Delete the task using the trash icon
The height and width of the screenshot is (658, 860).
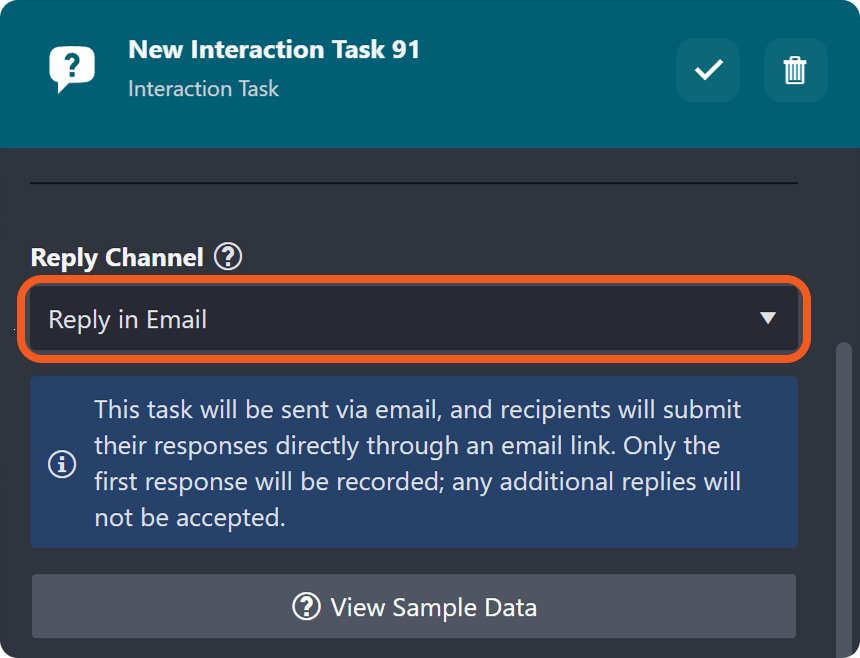(x=795, y=70)
